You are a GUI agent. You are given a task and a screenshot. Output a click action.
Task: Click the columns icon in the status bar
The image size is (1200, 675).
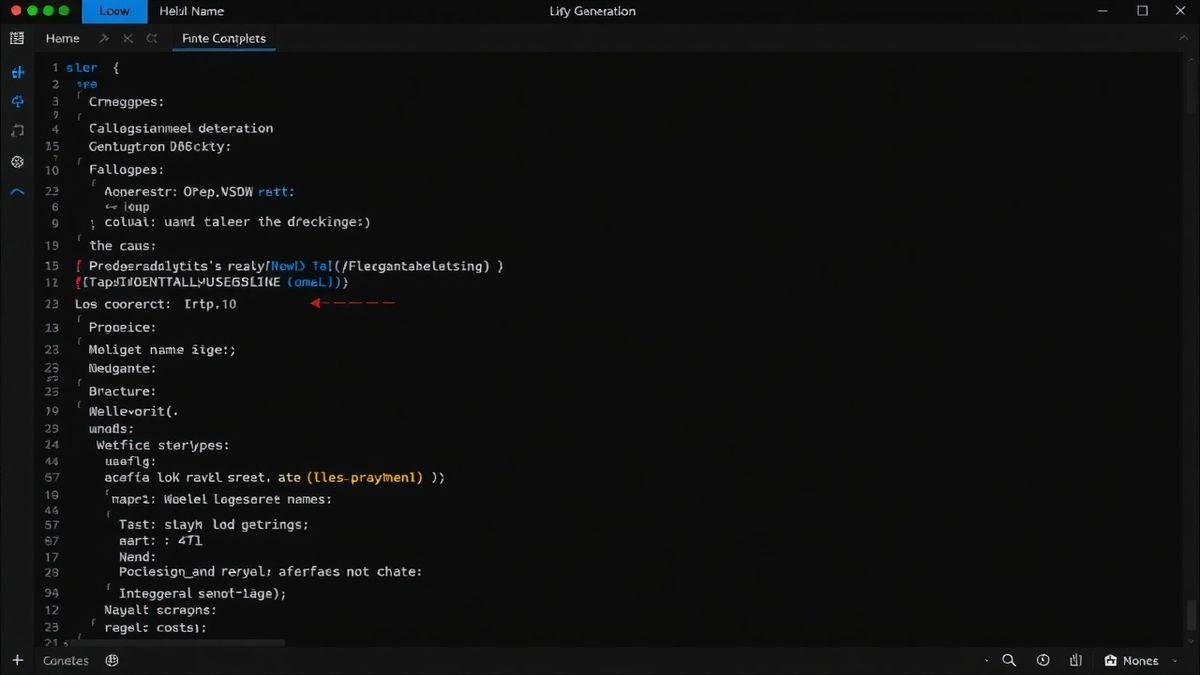(1076, 660)
